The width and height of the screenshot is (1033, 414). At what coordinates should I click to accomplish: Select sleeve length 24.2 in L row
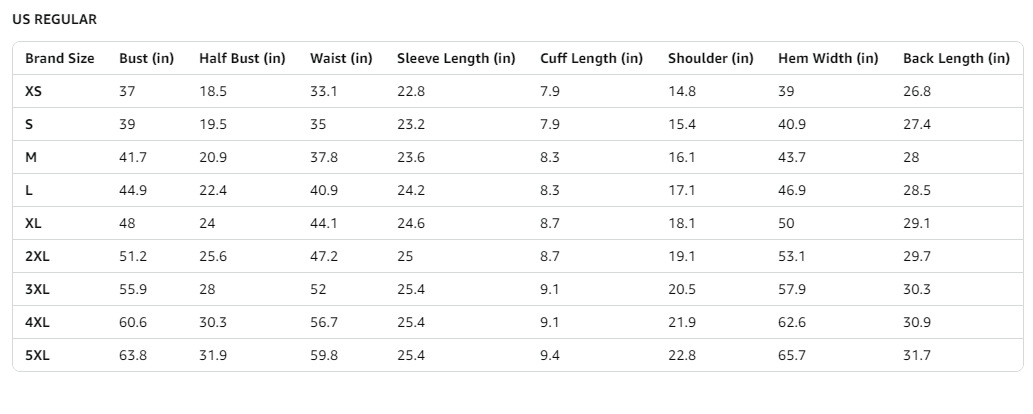(x=411, y=190)
